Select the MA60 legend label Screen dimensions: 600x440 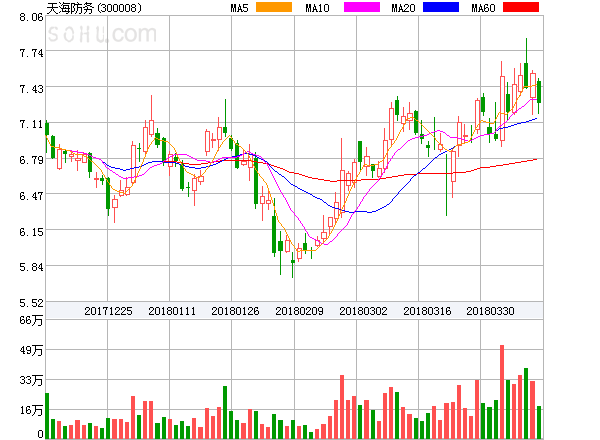[483, 8]
